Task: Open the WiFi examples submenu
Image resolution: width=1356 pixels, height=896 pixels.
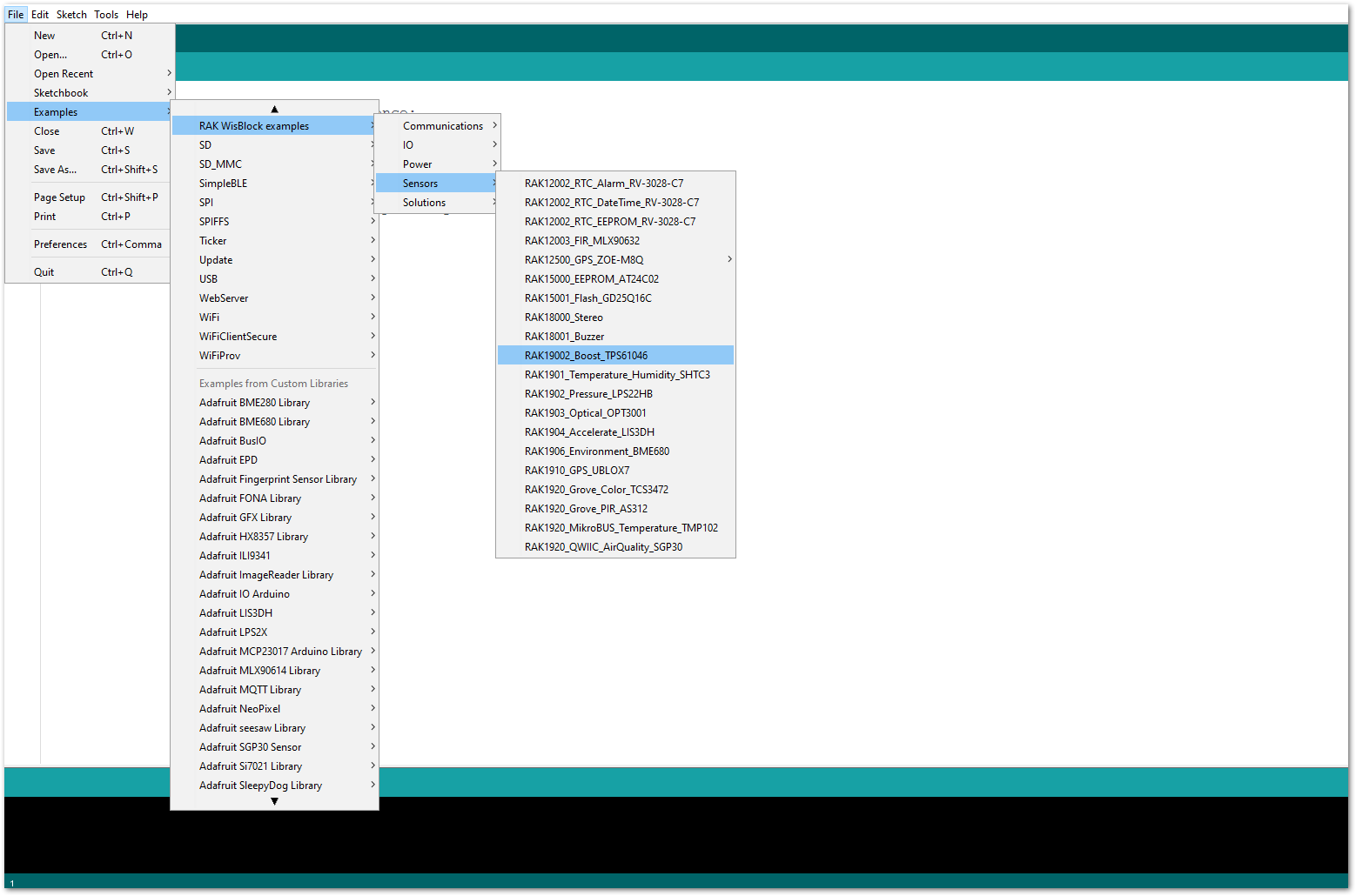Action: point(274,318)
